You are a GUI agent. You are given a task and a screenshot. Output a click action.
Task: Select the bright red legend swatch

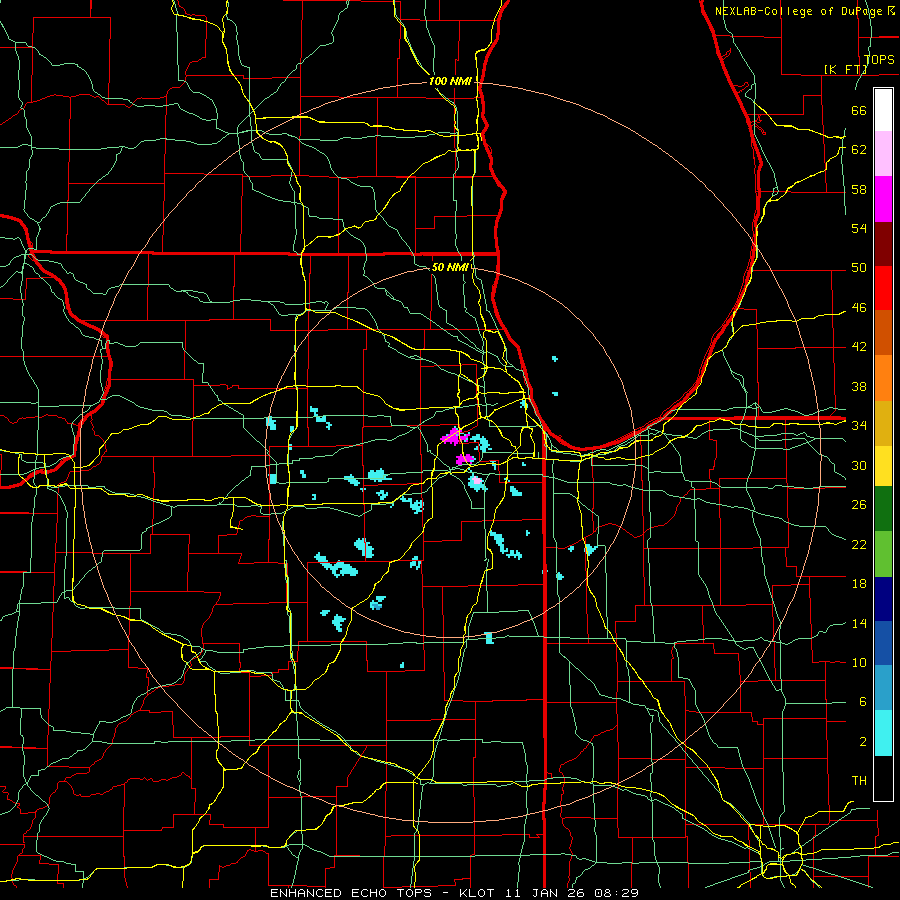pyautogui.click(x=883, y=288)
